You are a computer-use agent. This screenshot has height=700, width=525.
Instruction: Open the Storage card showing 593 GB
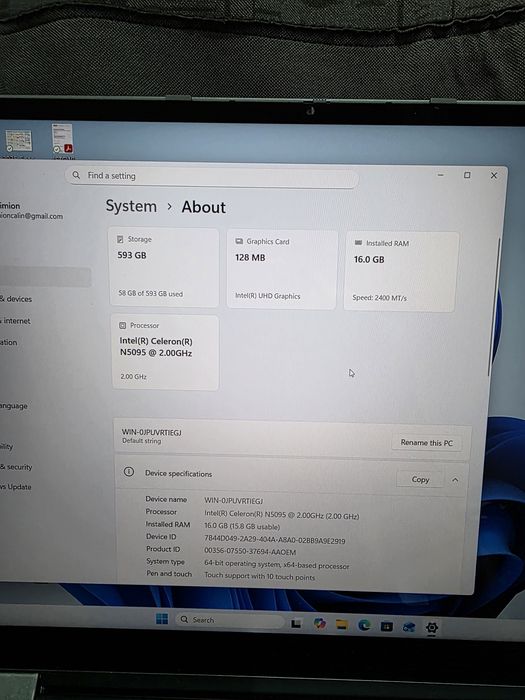coord(164,267)
